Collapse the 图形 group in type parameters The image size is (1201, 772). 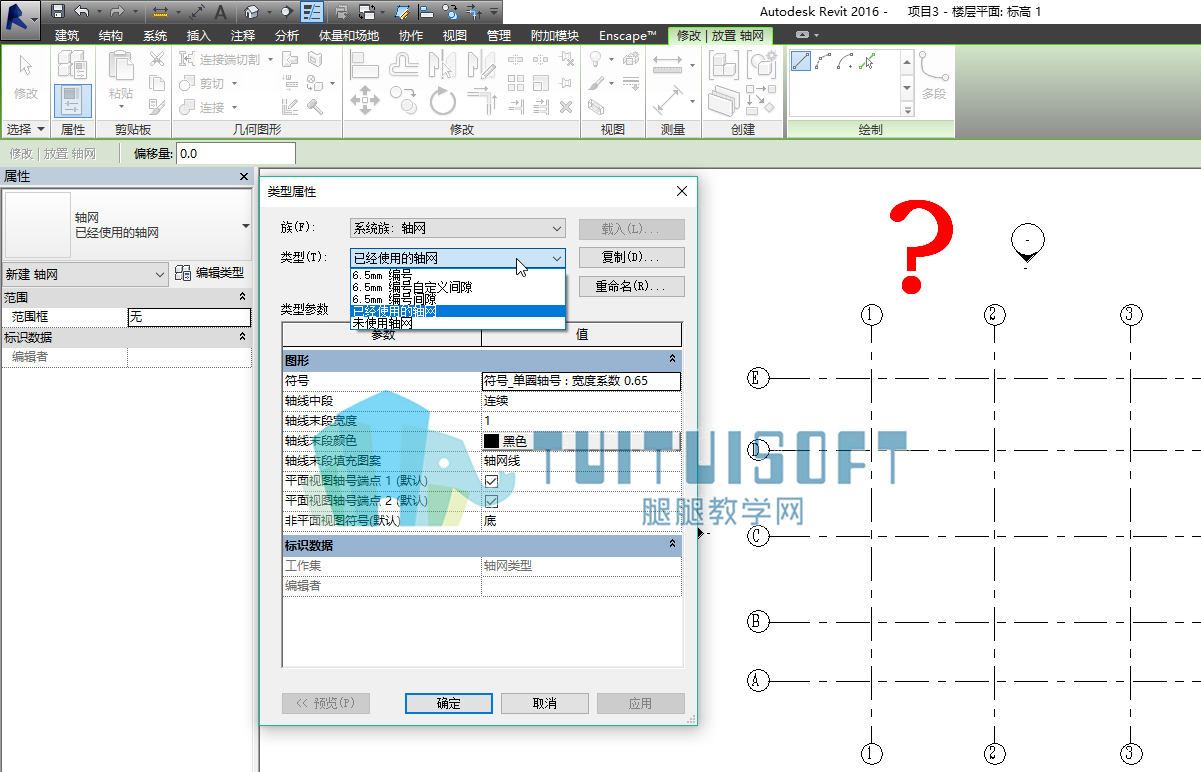pyautogui.click(x=673, y=359)
